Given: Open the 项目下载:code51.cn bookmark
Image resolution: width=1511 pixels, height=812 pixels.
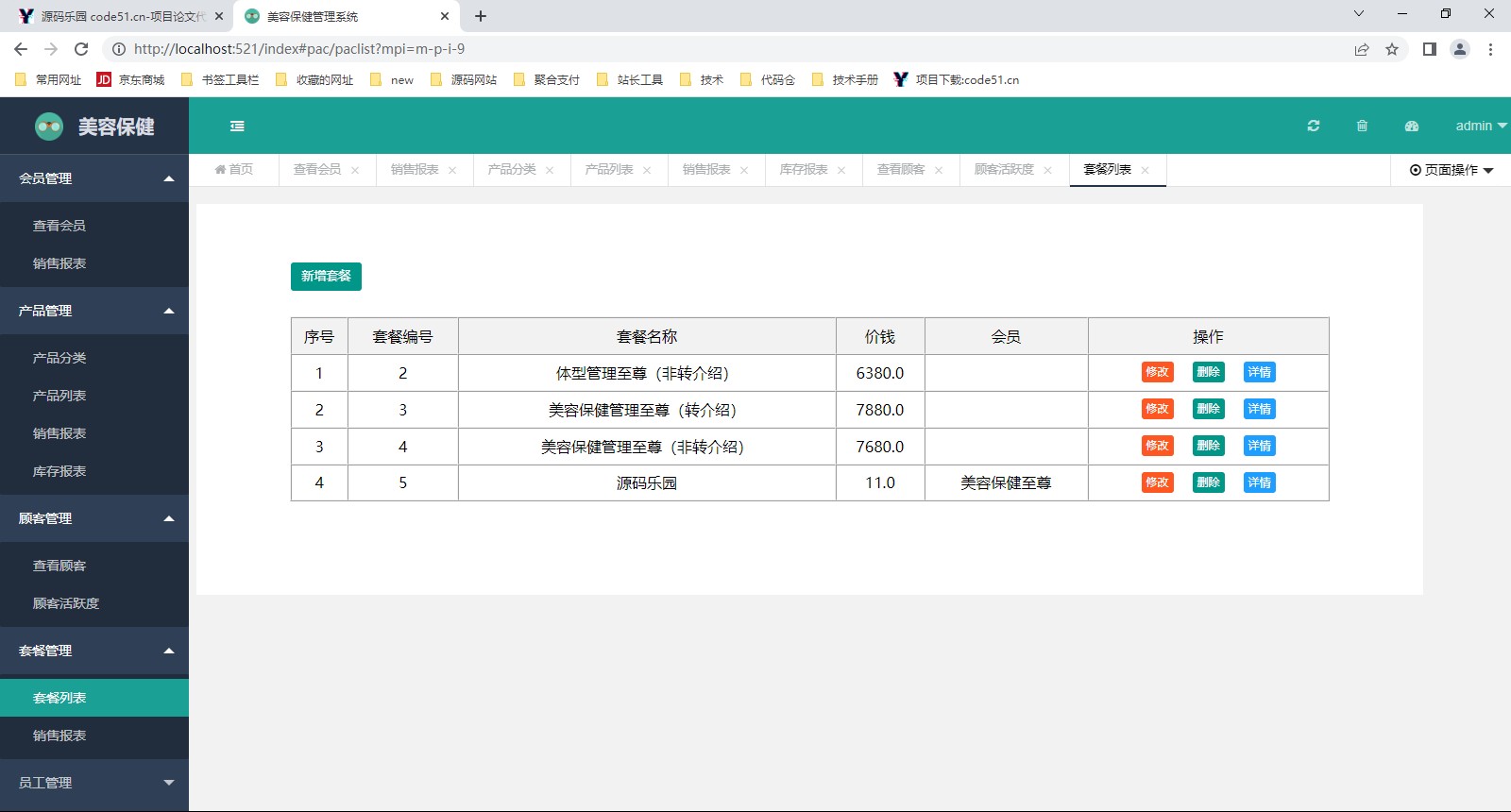Looking at the screenshot, I should click(x=956, y=80).
